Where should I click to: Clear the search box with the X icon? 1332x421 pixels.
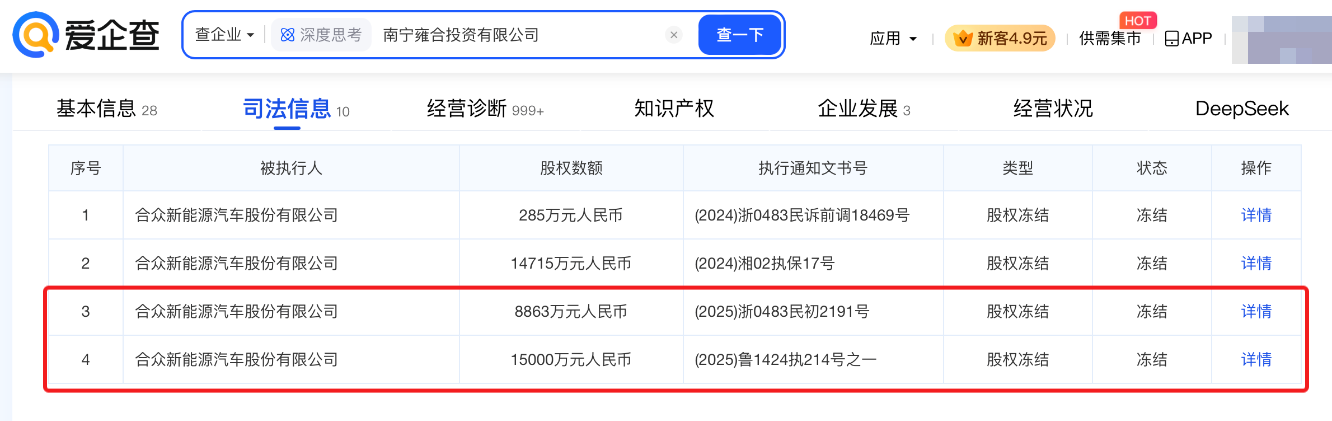674,35
